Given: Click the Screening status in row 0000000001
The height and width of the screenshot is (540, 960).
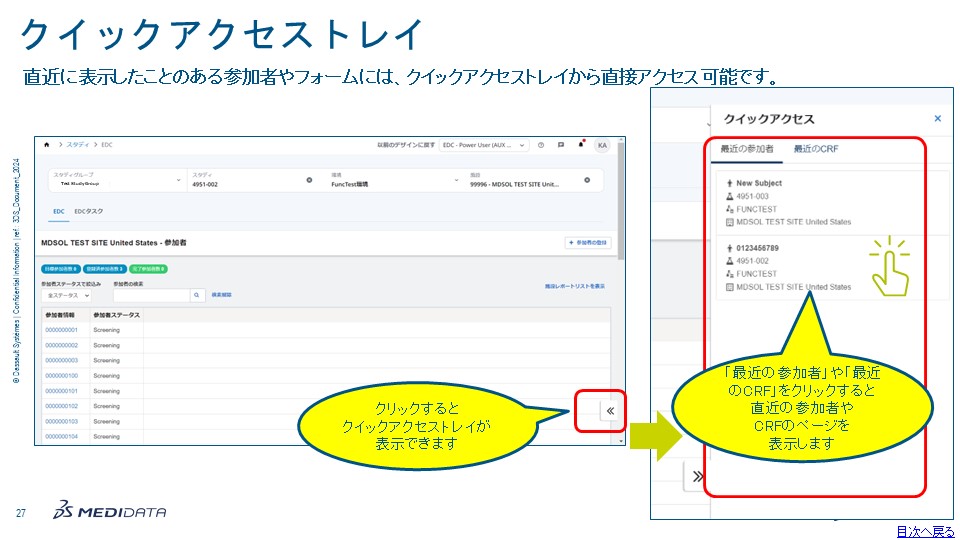Looking at the screenshot, I should 107,330.
